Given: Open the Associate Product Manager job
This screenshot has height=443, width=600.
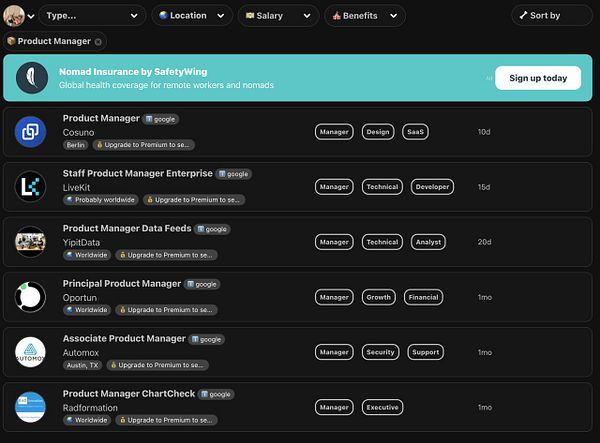Looking at the screenshot, I should click(x=124, y=339).
